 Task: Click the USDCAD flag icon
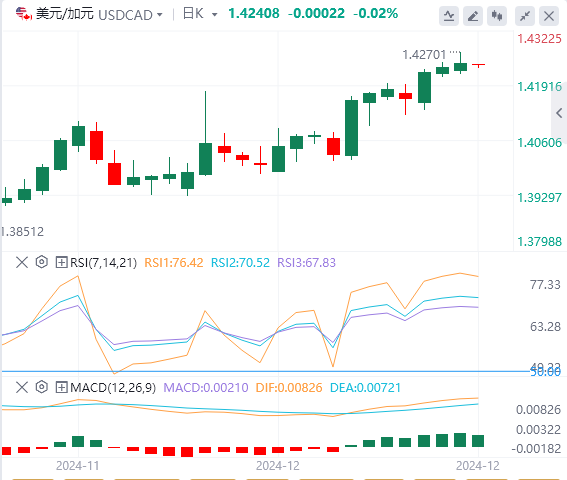coord(24,14)
